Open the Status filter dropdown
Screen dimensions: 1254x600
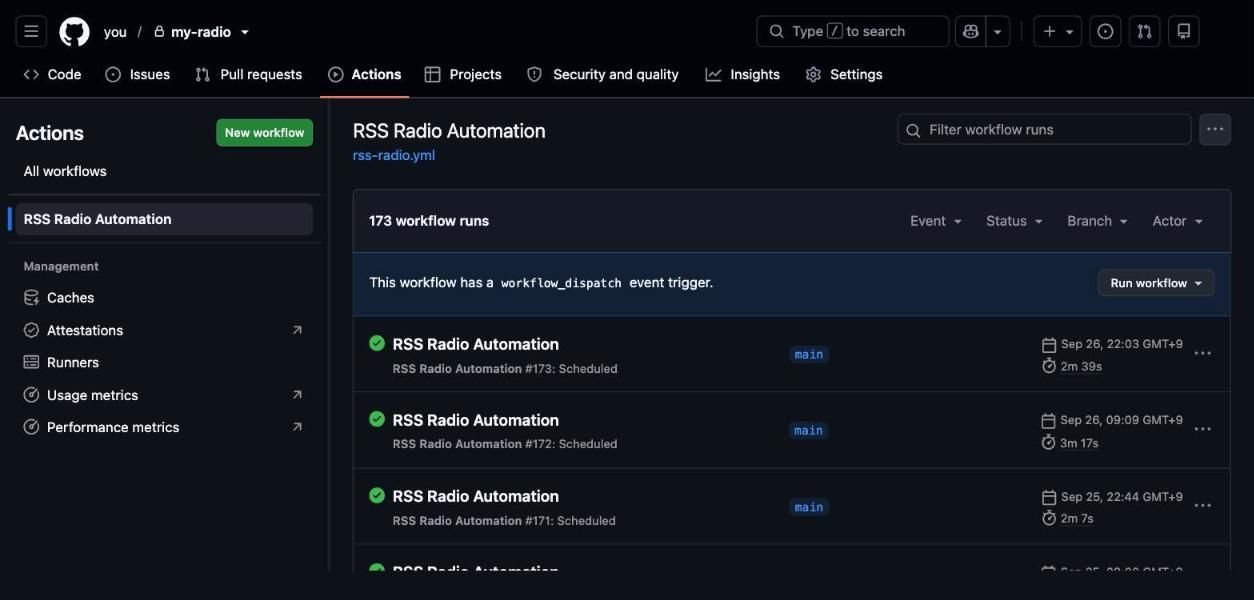point(1014,221)
